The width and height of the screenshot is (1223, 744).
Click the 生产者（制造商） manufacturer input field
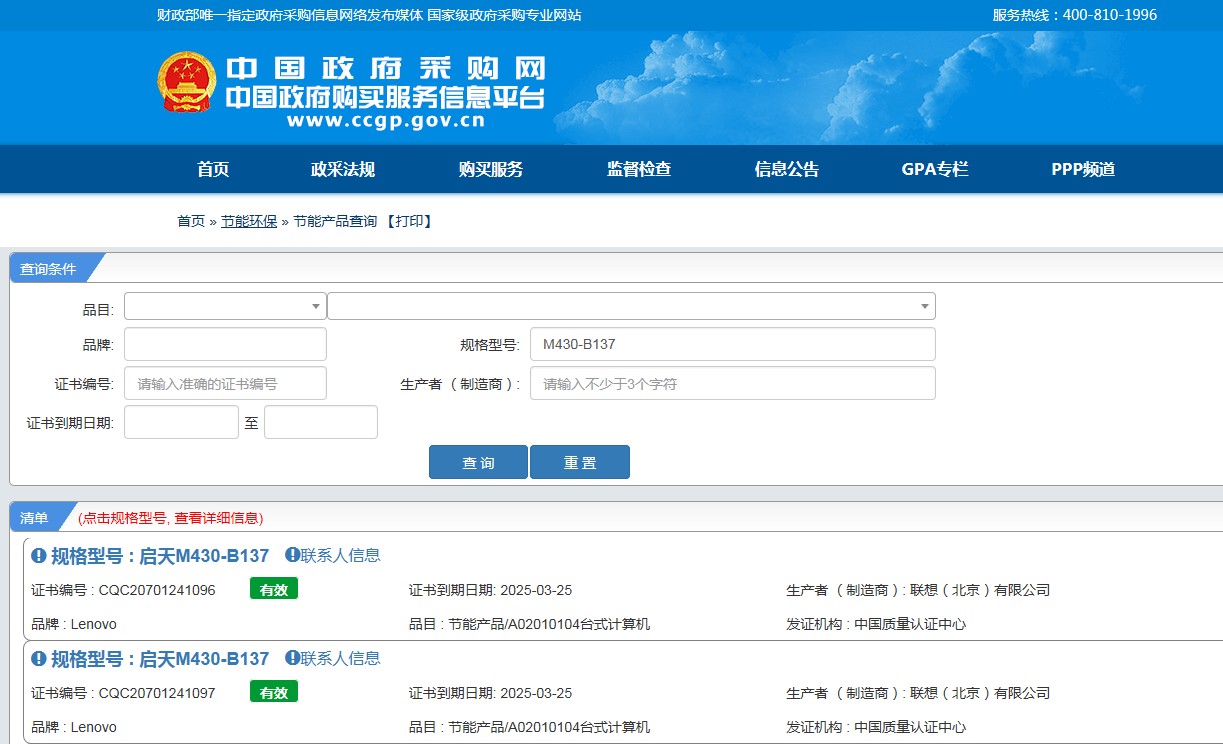[733, 383]
